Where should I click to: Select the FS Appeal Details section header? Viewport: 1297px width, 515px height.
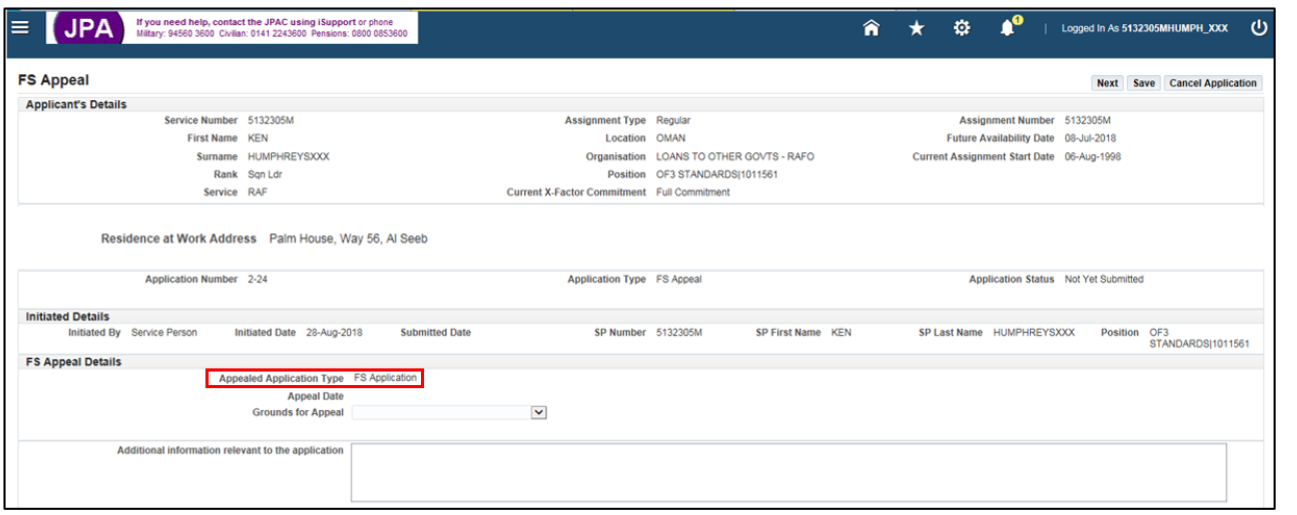pos(74,362)
